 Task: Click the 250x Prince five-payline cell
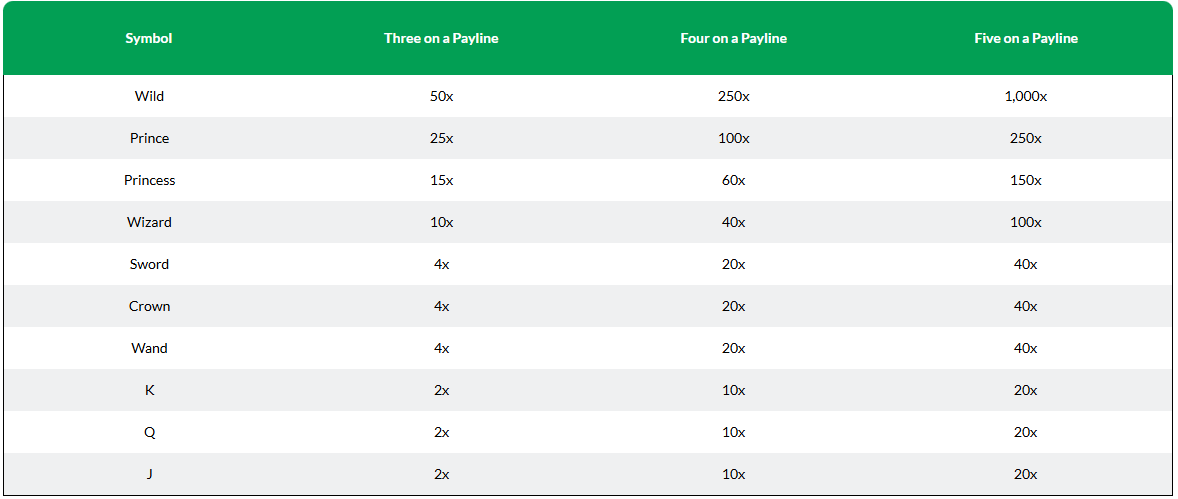(x=1025, y=138)
